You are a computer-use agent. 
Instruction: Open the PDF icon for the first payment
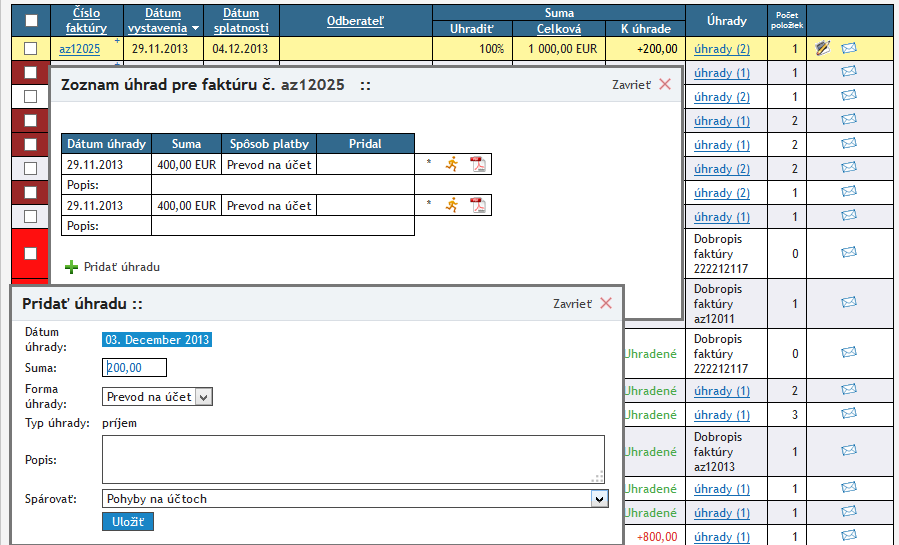478,165
